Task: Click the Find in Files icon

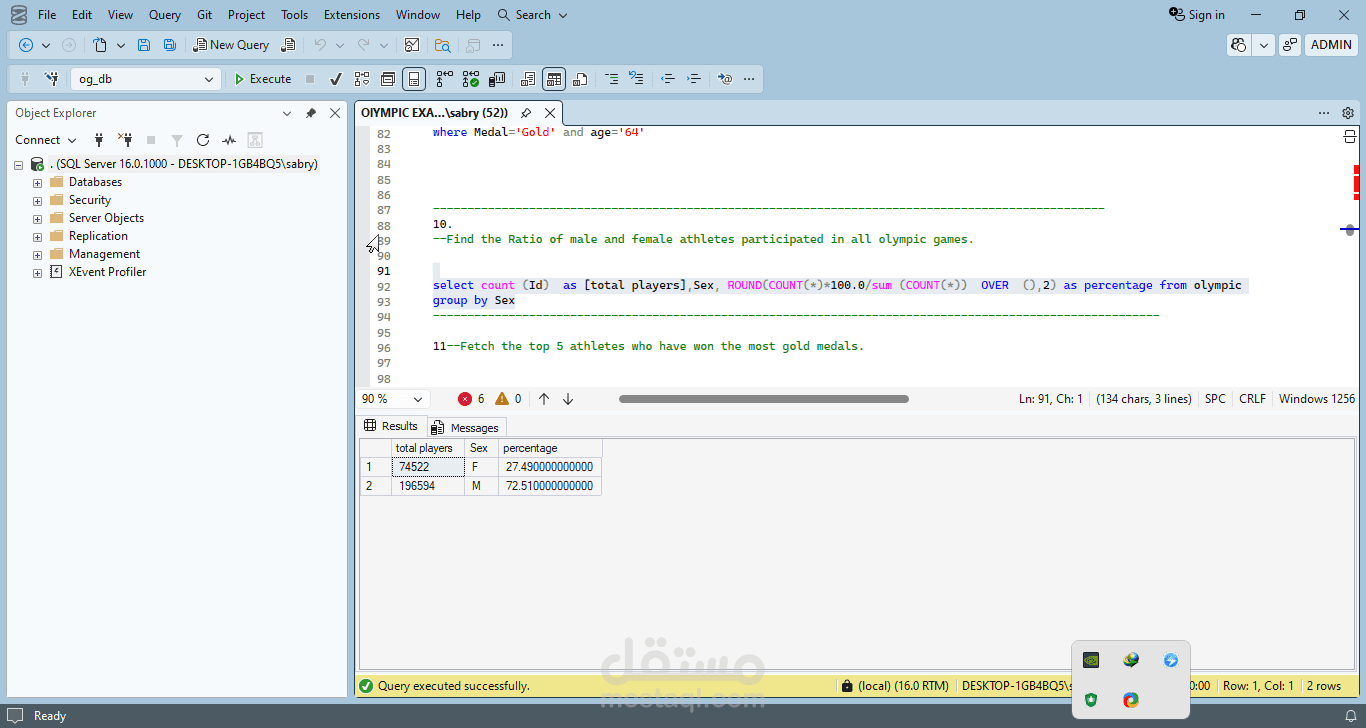Action: coord(442,45)
